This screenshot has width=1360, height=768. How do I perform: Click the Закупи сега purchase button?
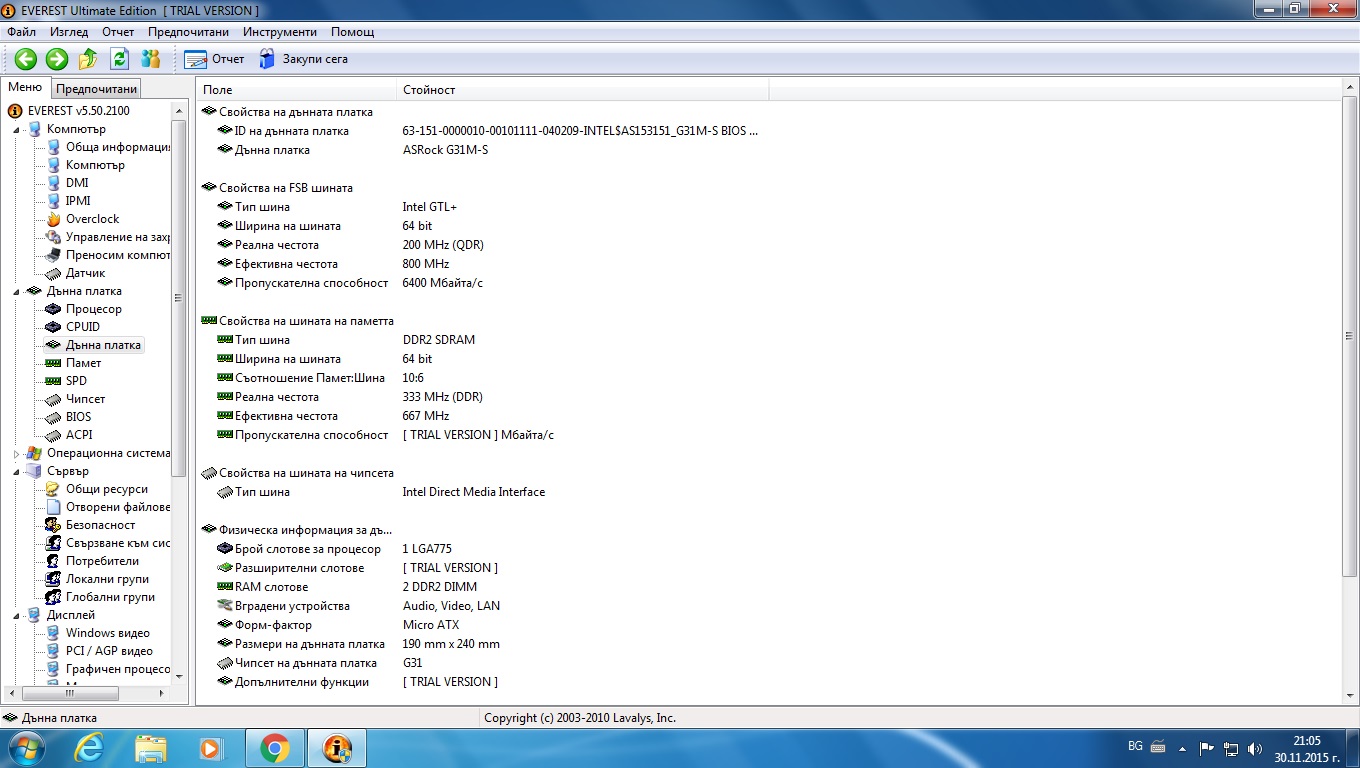303,59
